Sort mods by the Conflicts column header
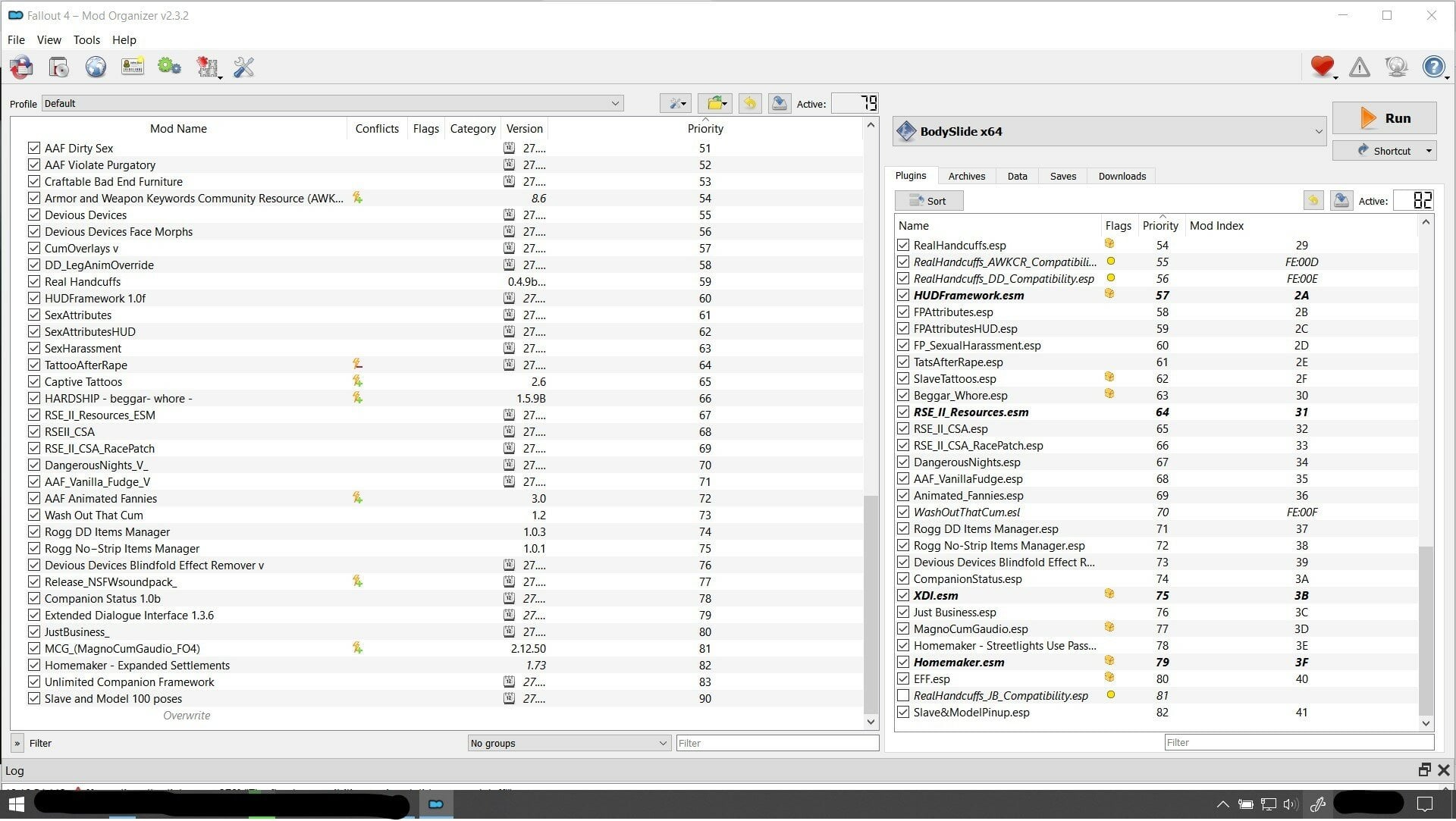Image resolution: width=1456 pixels, height=821 pixels. click(x=377, y=128)
